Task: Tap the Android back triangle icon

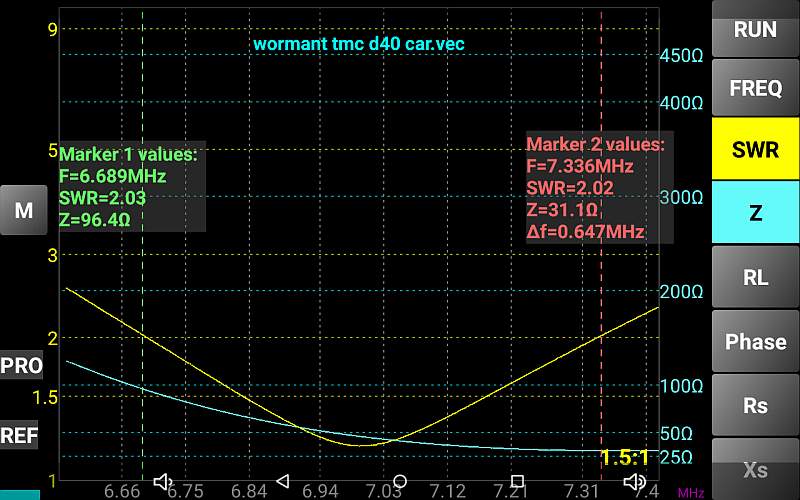Action: [x=282, y=481]
